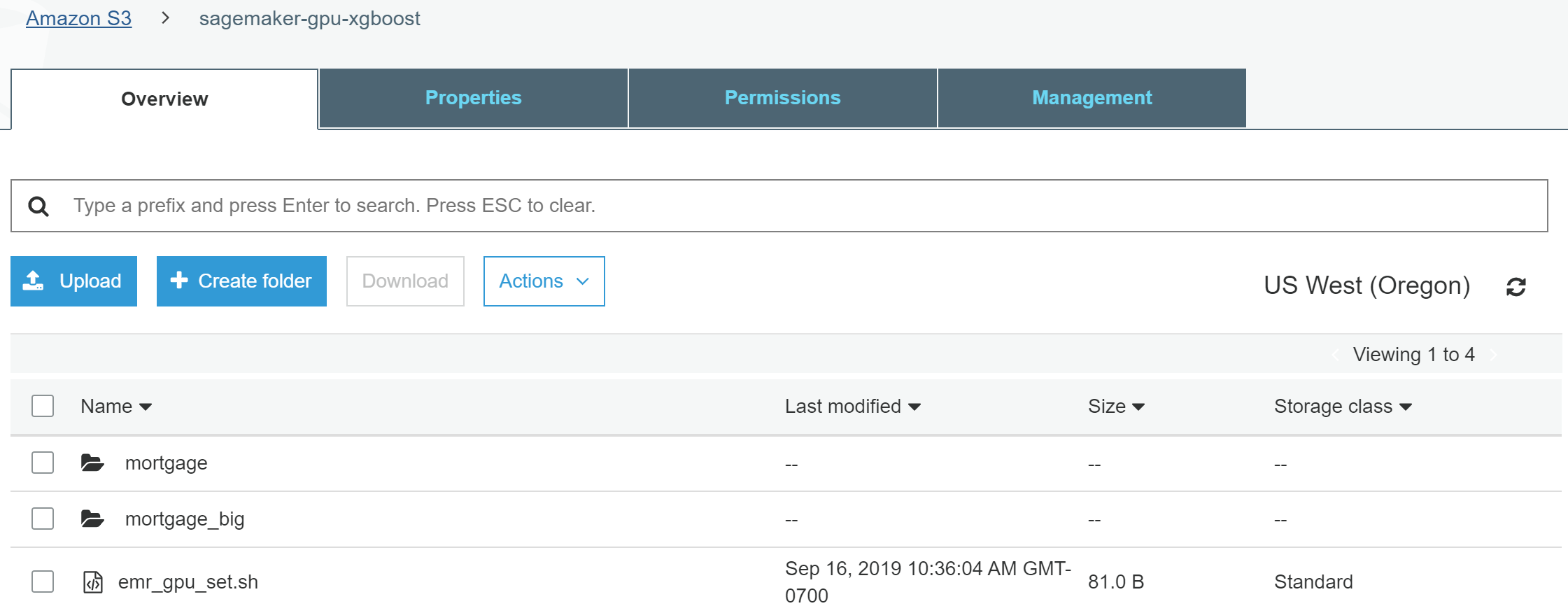Click the emr_gpu_set.sh file icon
Image resolution: width=1568 pixels, height=613 pixels.
[93, 582]
